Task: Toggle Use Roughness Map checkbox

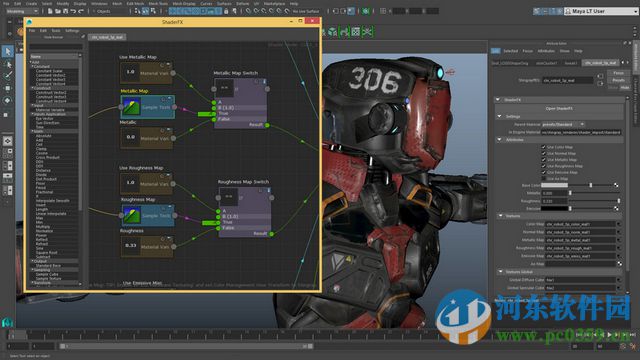Action: click(x=543, y=166)
